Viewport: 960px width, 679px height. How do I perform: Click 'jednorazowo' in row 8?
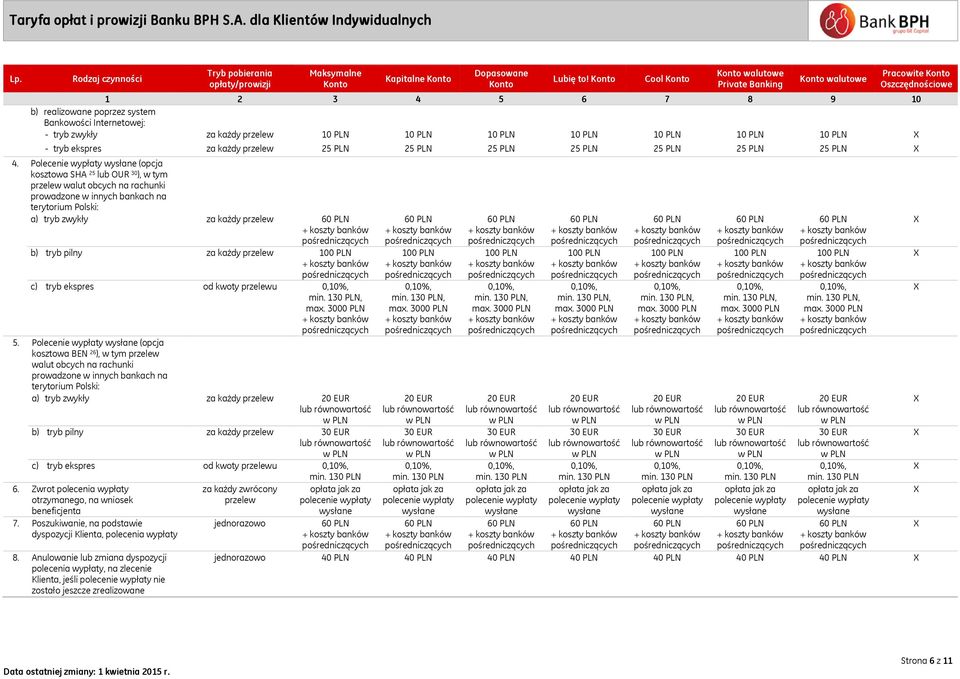[239, 558]
